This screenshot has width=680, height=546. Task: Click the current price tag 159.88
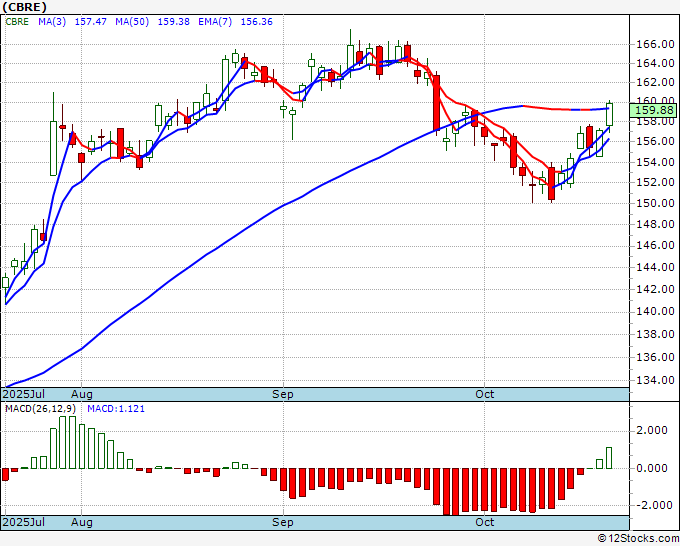(654, 110)
